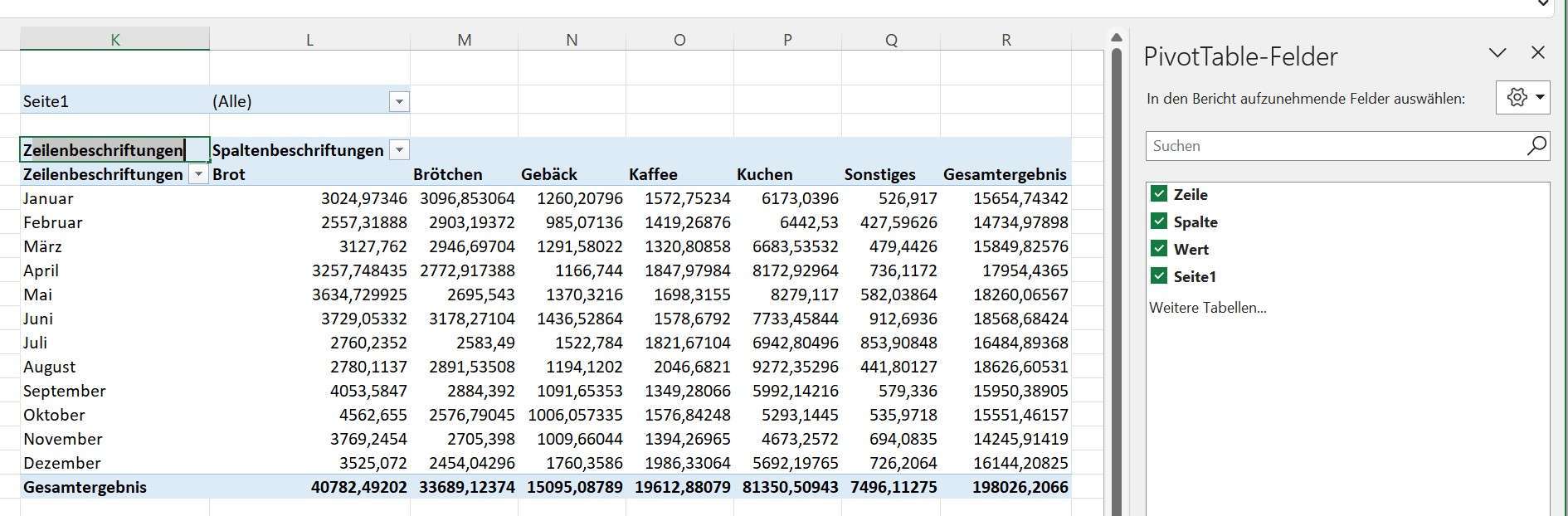1568x516 pixels.
Task: Select the April row label
Action: click(x=114, y=270)
